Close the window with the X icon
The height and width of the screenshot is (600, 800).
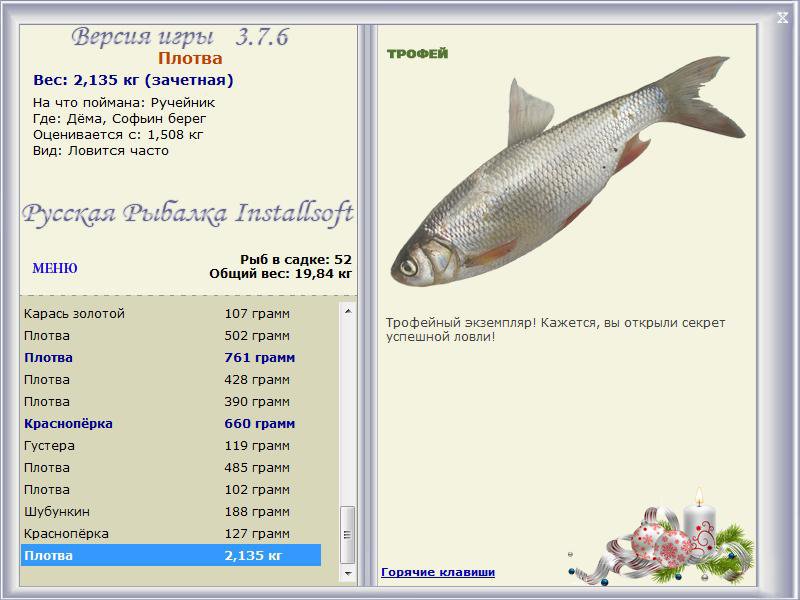782,18
